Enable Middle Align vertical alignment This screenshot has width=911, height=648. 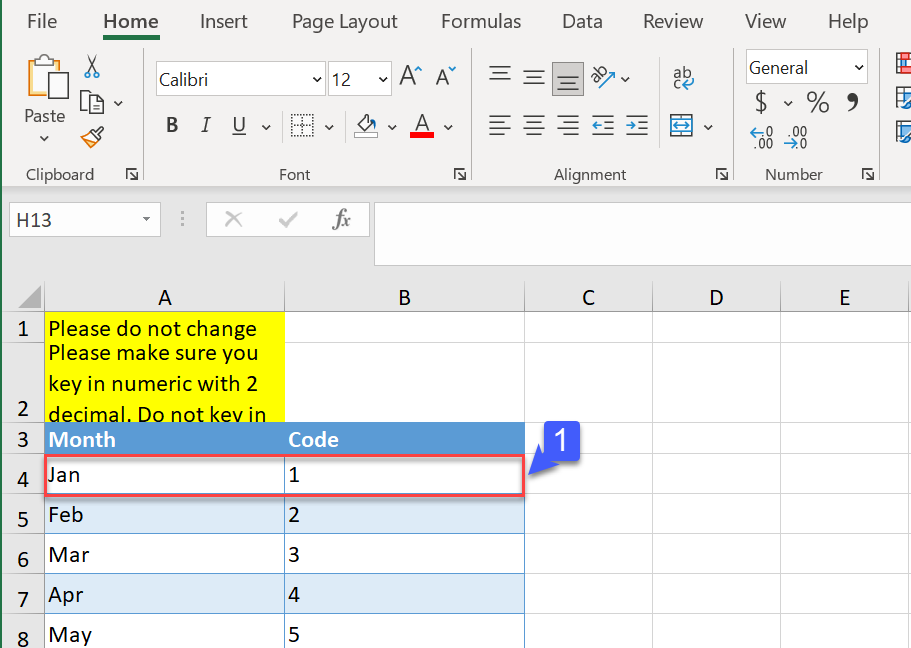pos(535,77)
